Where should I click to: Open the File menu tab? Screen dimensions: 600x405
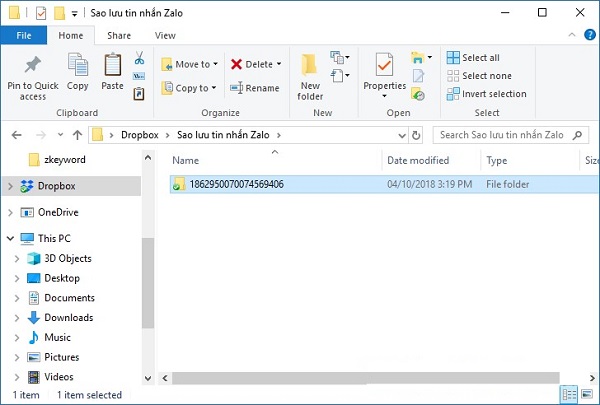coord(24,35)
